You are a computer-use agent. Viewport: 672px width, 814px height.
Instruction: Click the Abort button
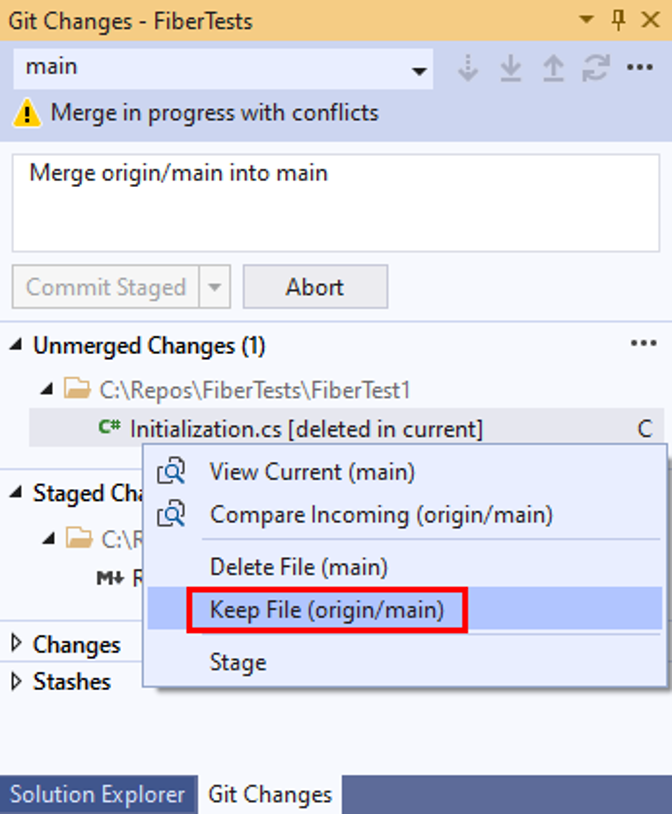click(315, 287)
